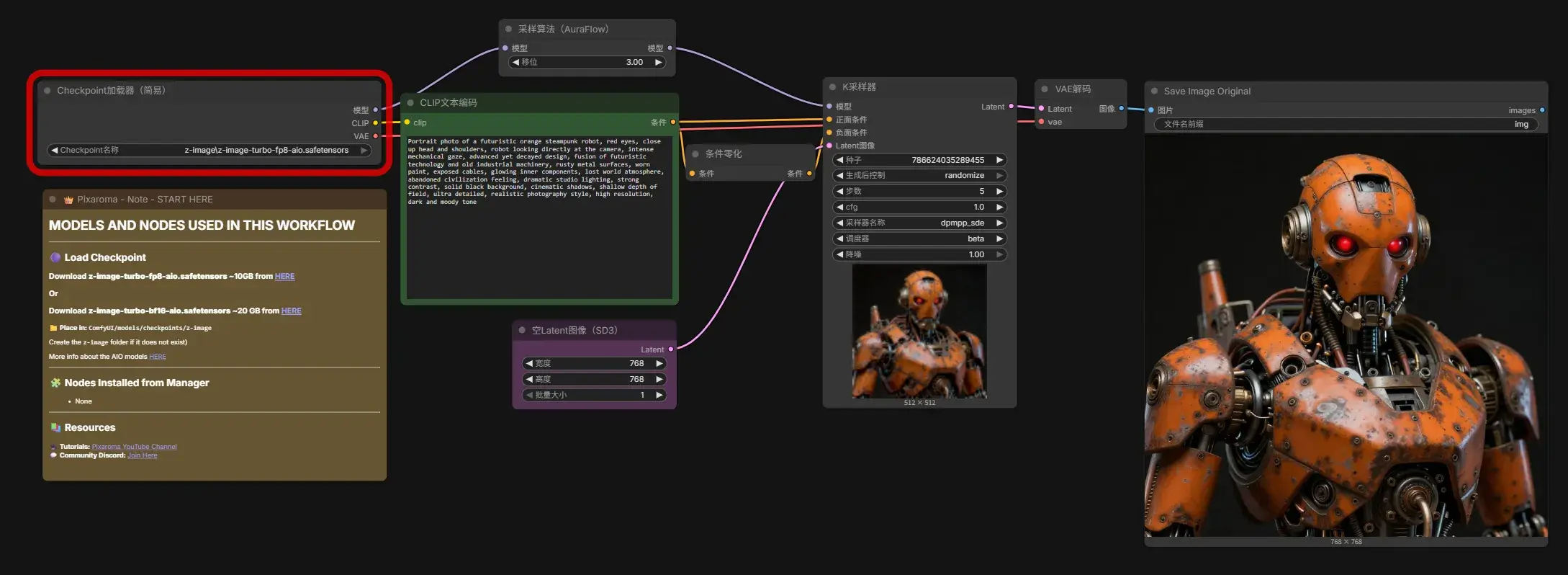Increase 宽度 with its right arrow

[659, 364]
